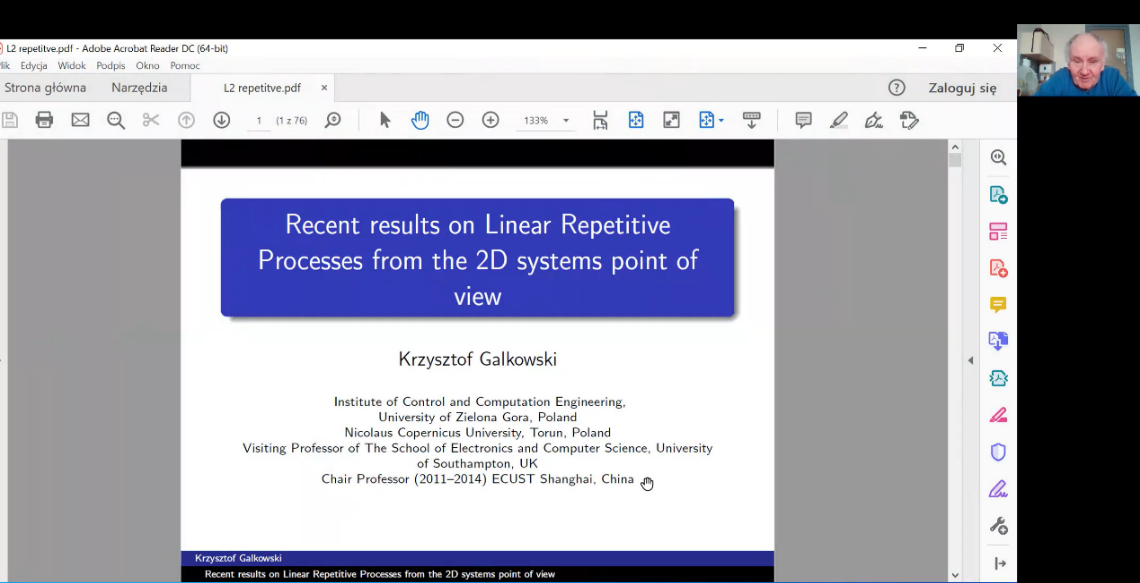Select the arrow selection tool

pyautogui.click(x=385, y=120)
